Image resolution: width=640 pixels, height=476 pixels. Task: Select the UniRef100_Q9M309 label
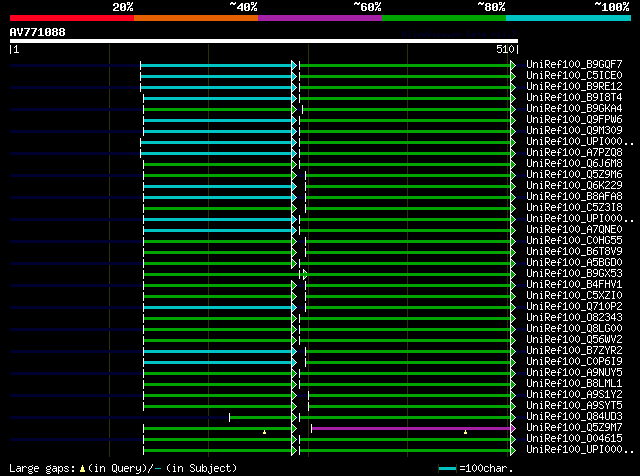click(574, 131)
